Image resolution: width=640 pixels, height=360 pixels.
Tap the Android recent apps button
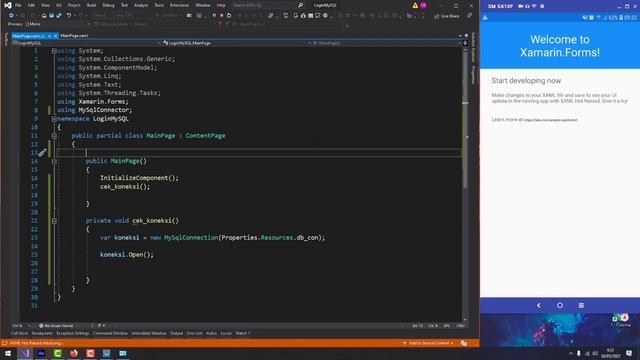point(581,305)
